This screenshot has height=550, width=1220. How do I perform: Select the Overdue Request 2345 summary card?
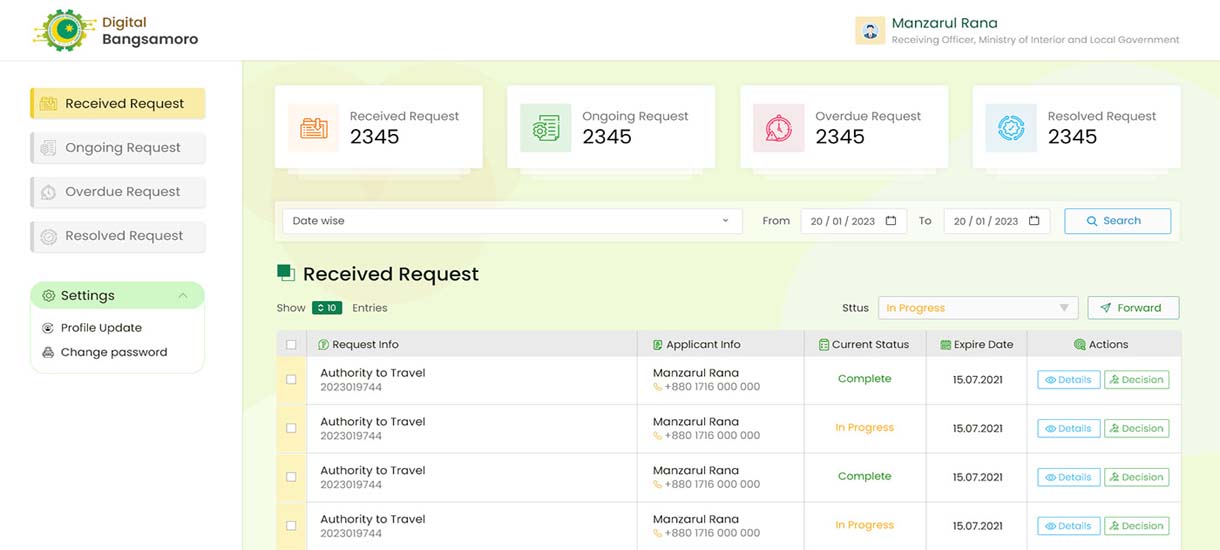pos(844,127)
